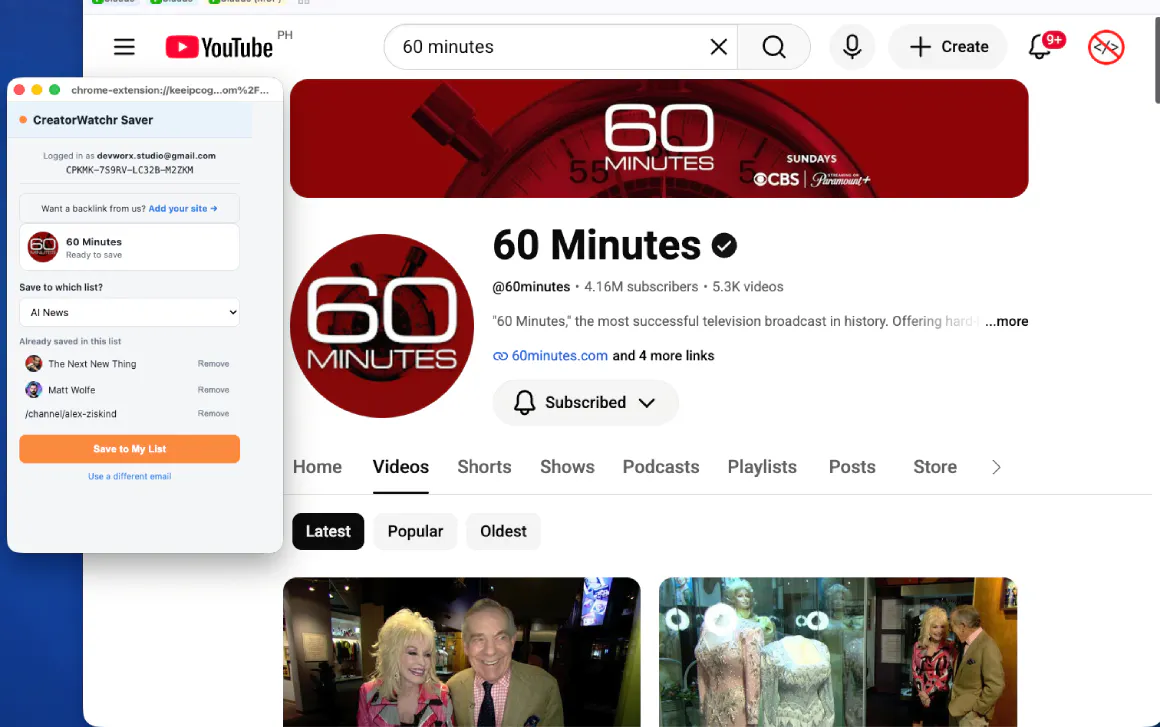Show more channel tabs with right chevron

(996, 467)
